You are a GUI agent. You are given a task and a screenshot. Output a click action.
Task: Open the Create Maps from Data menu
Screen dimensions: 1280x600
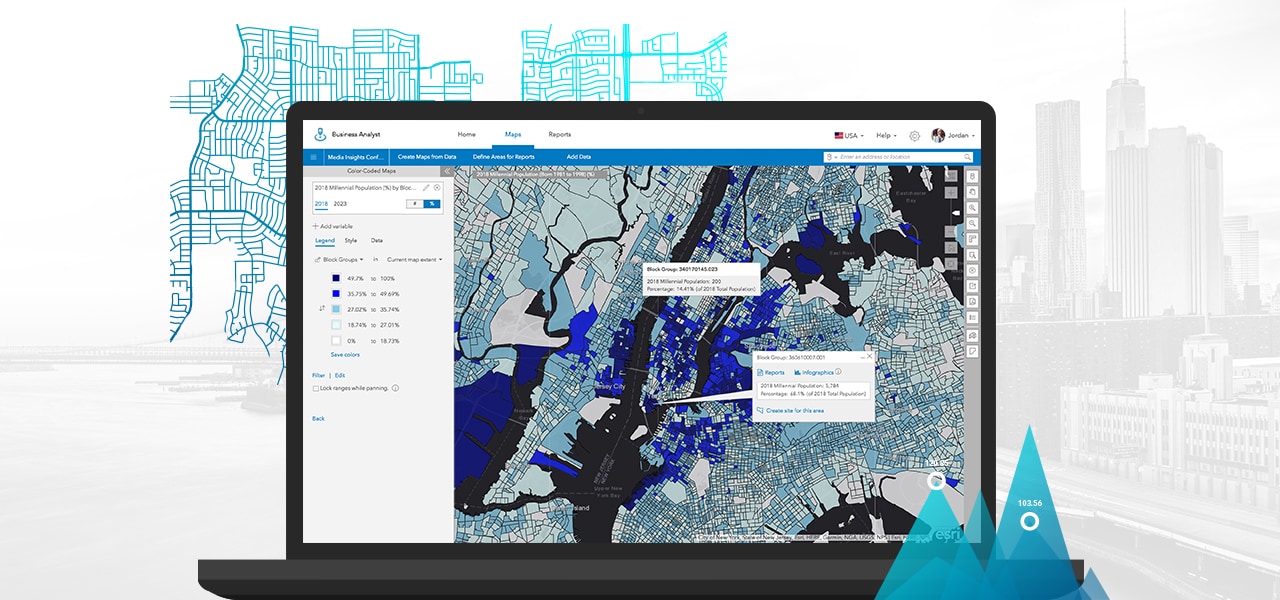(x=427, y=157)
